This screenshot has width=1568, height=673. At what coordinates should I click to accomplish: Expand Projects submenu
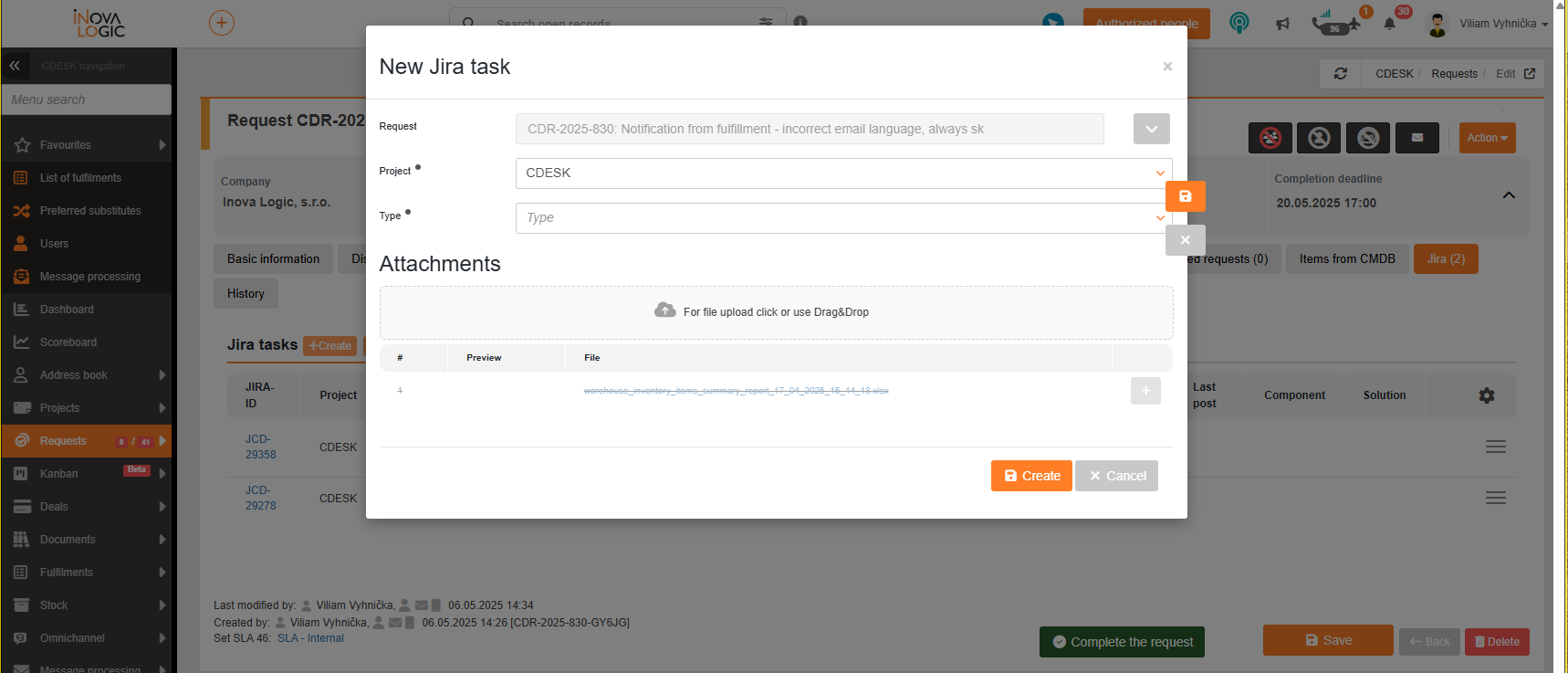tap(162, 408)
